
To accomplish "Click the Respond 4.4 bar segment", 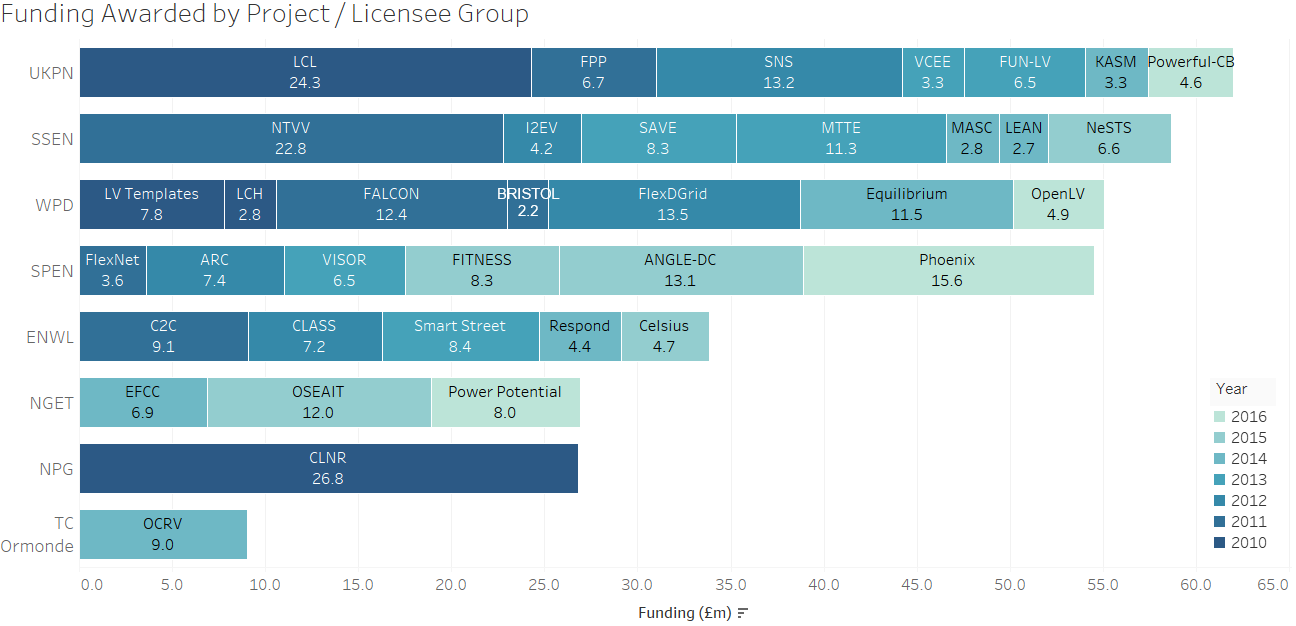I will click(580, 336).
